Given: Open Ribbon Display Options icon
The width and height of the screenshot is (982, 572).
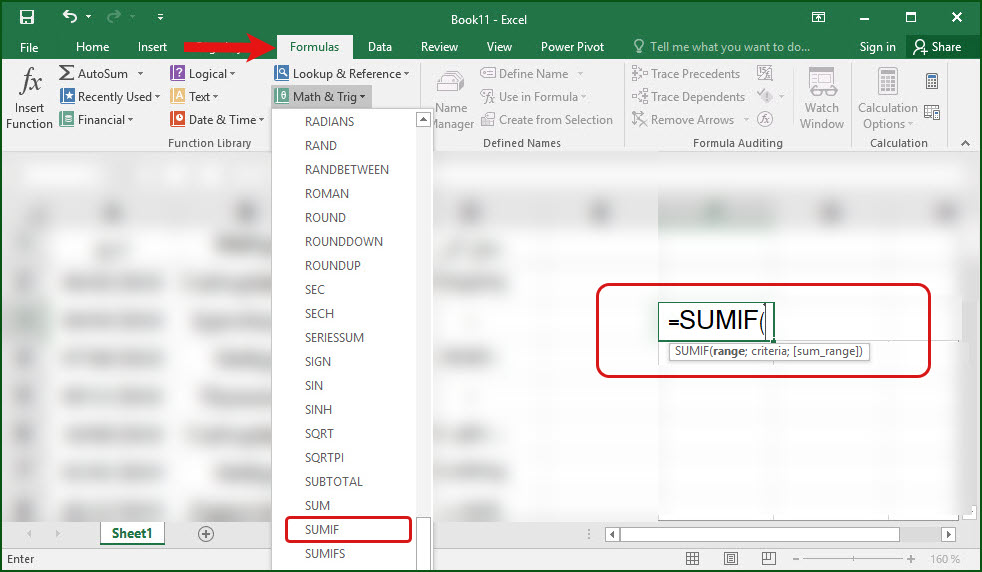Looking at the screenshot, I should coord(818,18).
